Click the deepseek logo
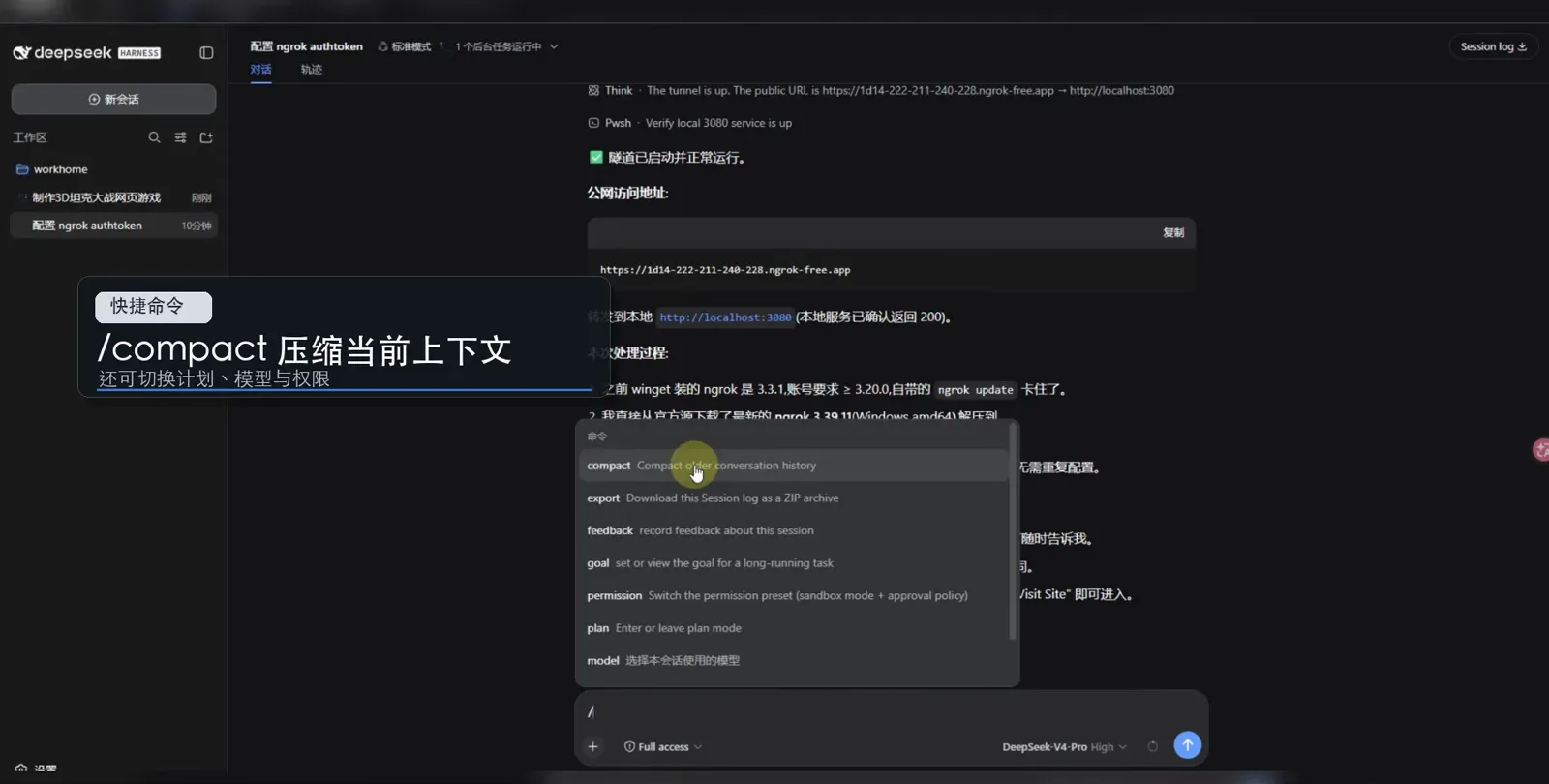This screenshot has height=784, width=1549. (86, 52)
